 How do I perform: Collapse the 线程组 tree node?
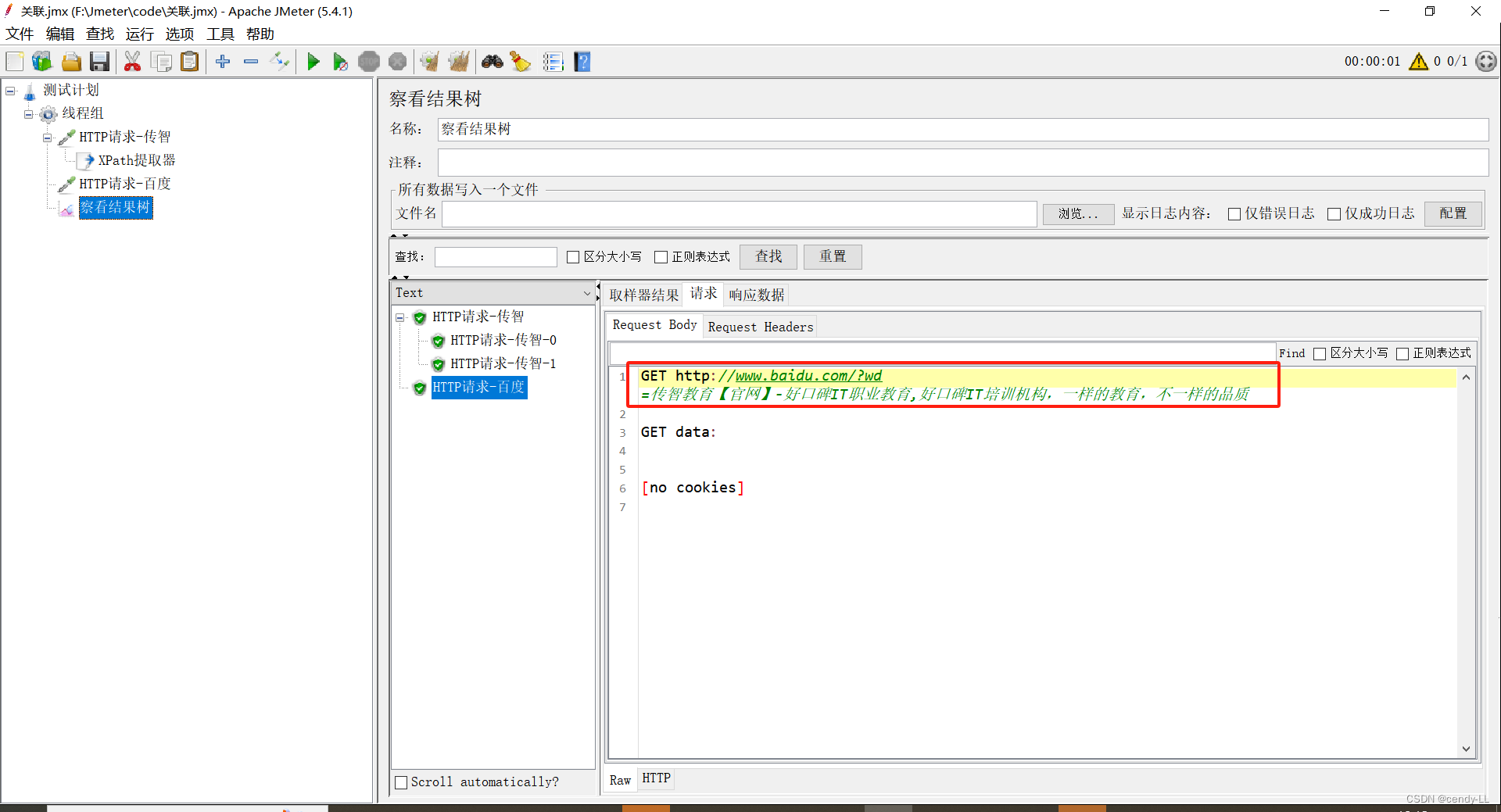click(x=30, y=113)
